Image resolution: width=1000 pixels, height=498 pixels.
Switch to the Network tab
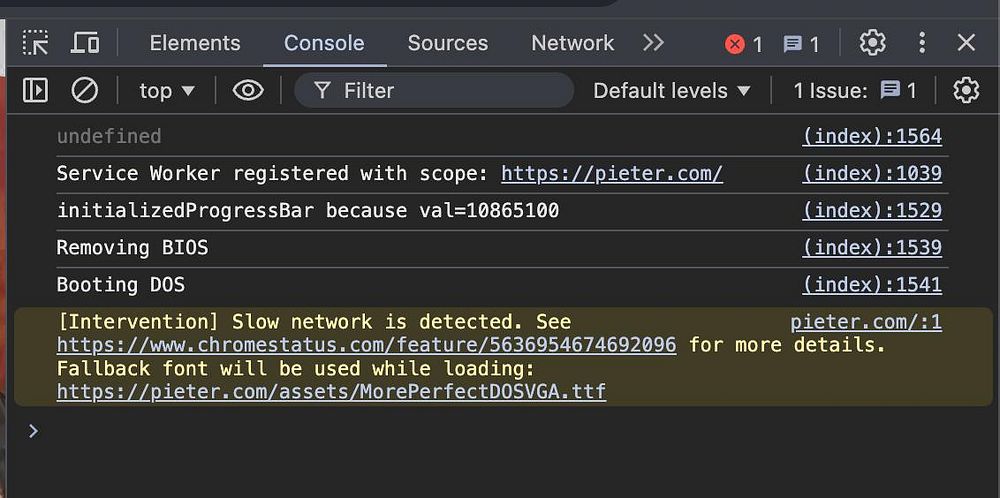pyautogui.click(x=572, y=43)
